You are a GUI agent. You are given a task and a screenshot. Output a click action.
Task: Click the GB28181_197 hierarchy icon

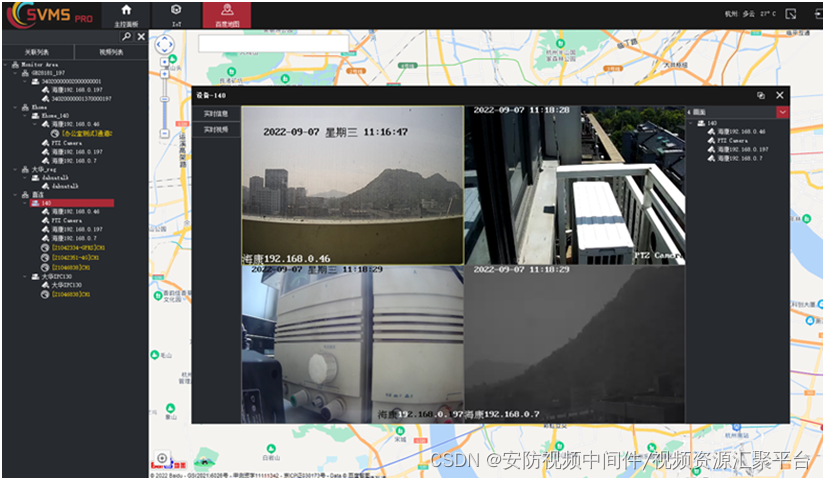click(x=25, y=73)
